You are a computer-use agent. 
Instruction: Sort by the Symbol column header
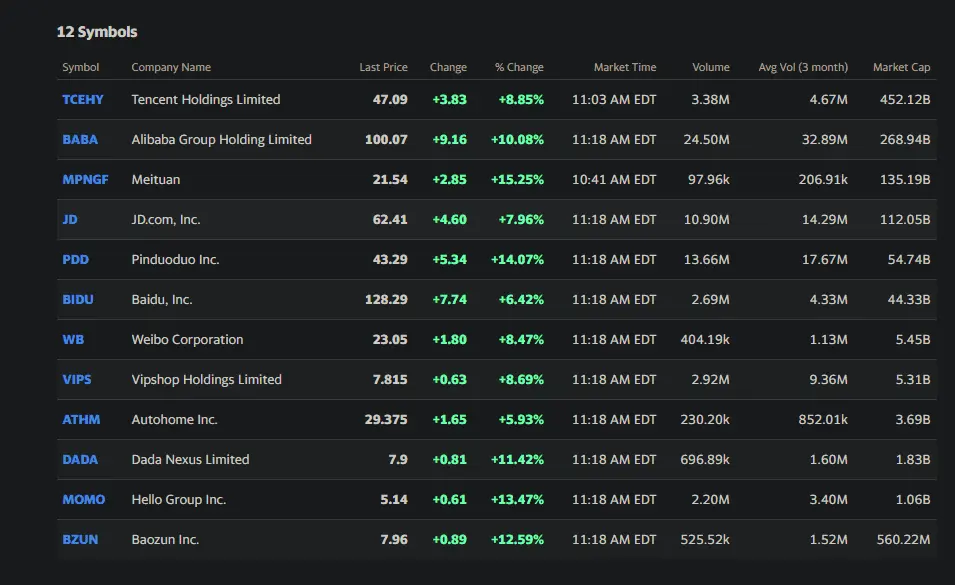(80, 68)
